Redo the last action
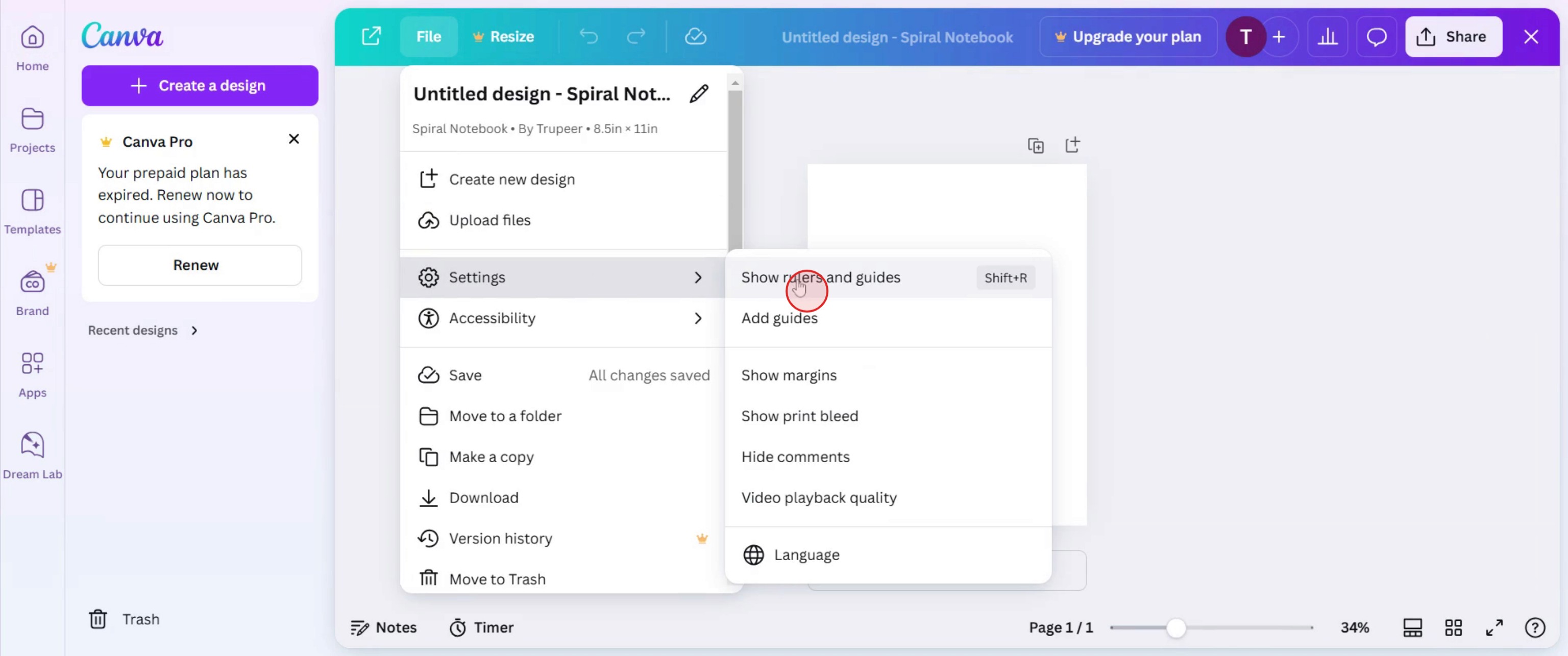1568x656 pixels. (636, 37)
